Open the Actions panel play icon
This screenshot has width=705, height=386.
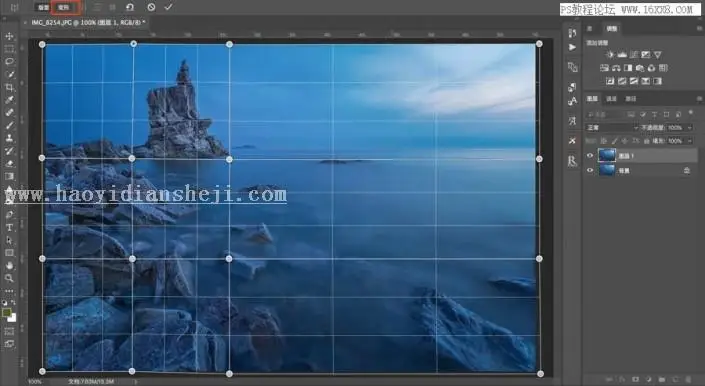pyautogui.click(x=572, y=47)
